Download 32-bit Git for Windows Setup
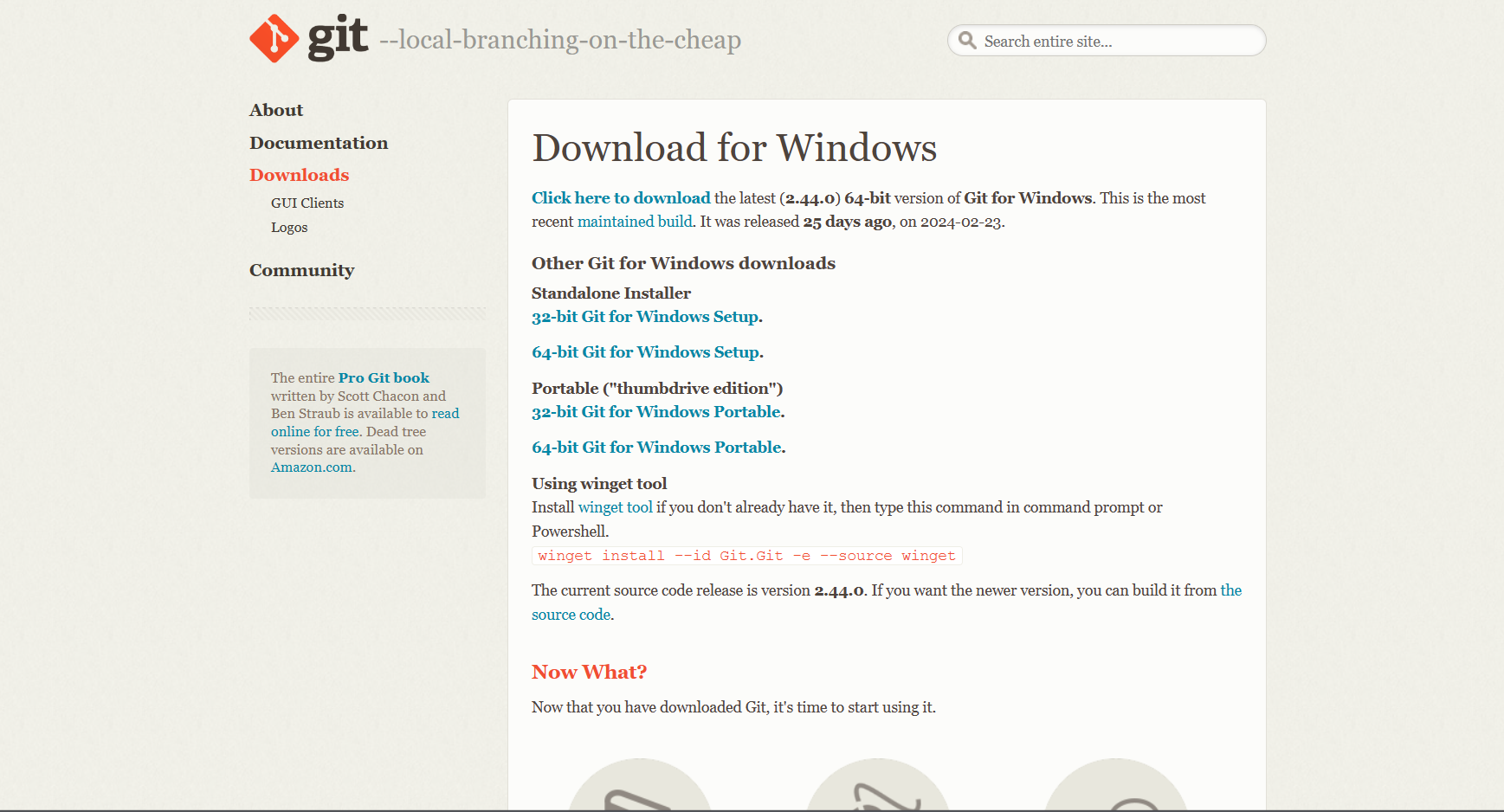 pos(645,317)
